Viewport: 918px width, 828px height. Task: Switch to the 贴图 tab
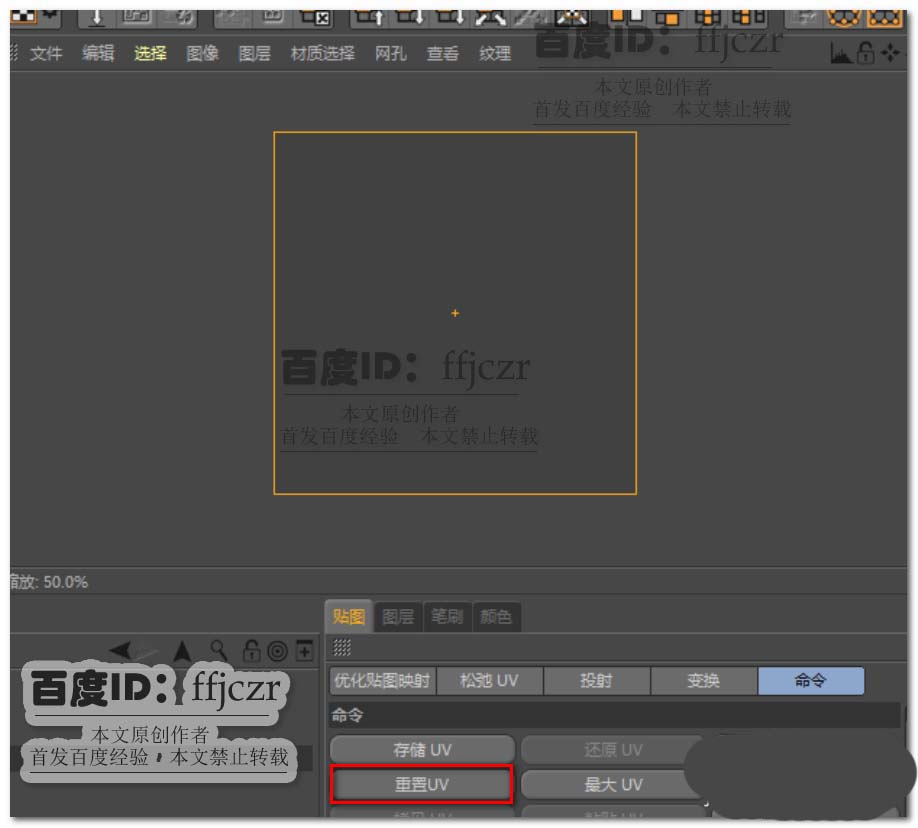pos(348,616)
